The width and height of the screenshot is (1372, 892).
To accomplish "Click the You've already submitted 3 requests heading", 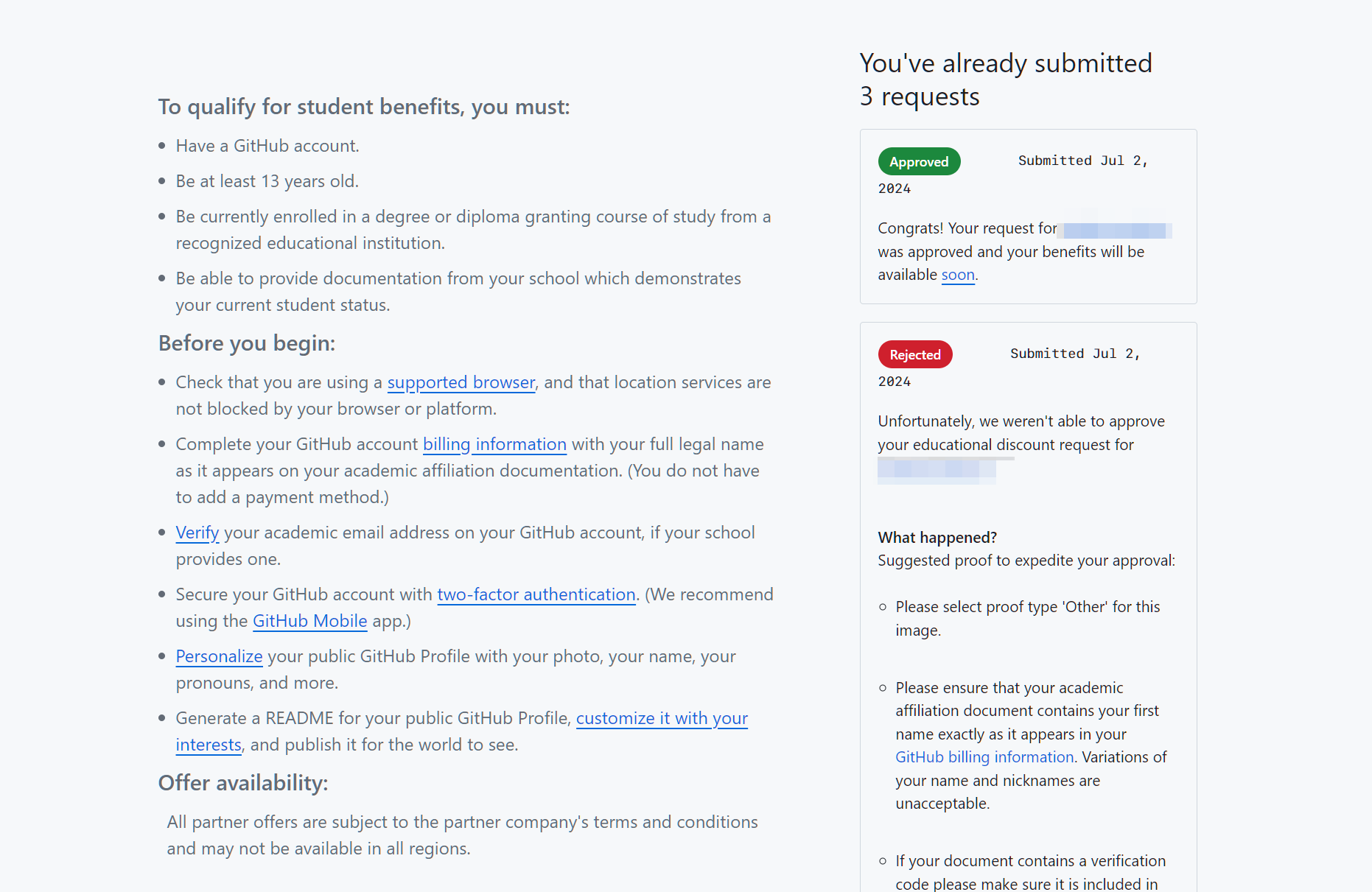I will coord(1006,80).
